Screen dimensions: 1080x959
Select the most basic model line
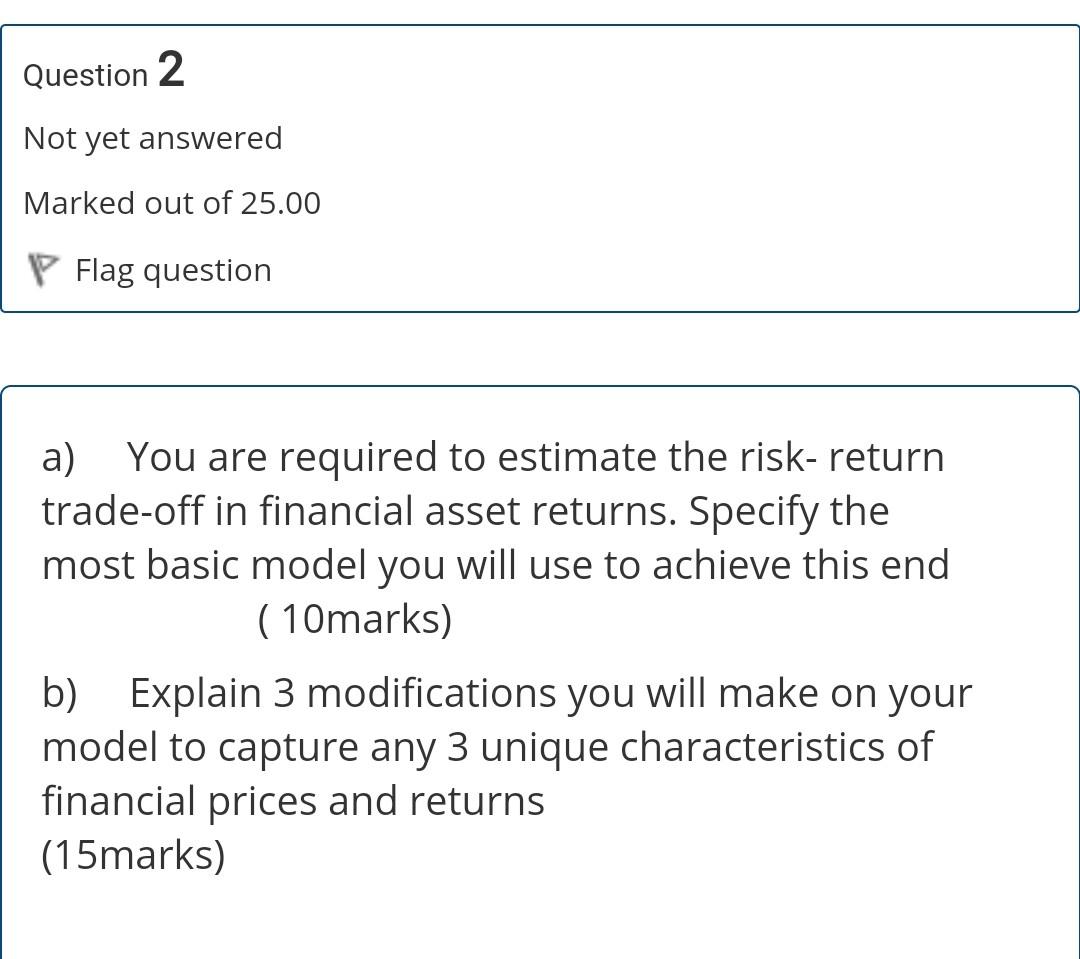[496, 565]
